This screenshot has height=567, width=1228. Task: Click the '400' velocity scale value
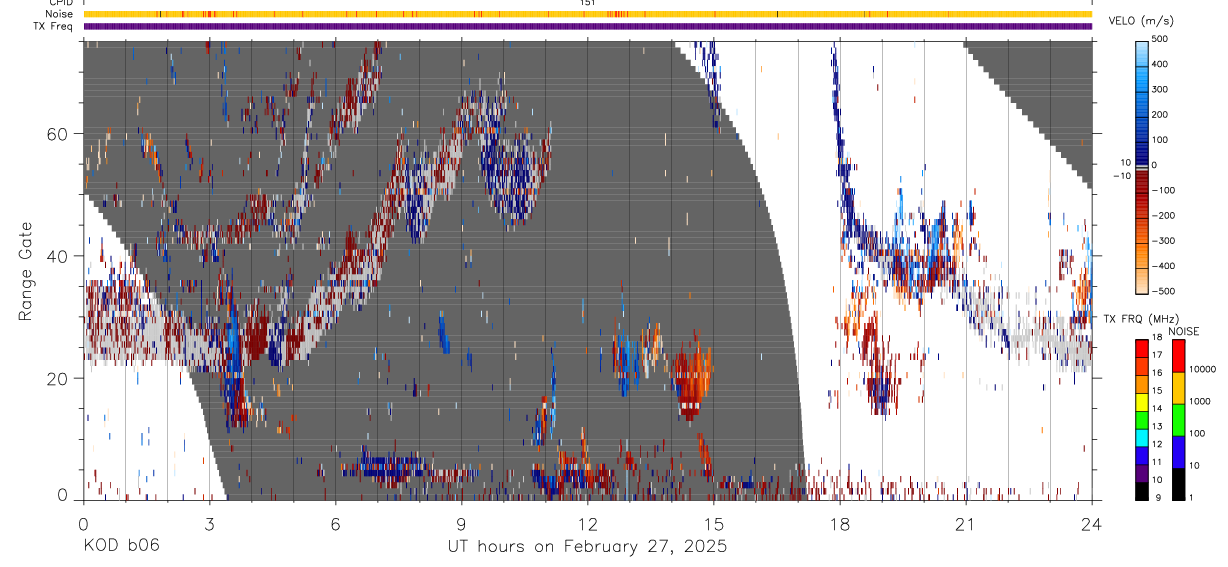[1160, 64]
